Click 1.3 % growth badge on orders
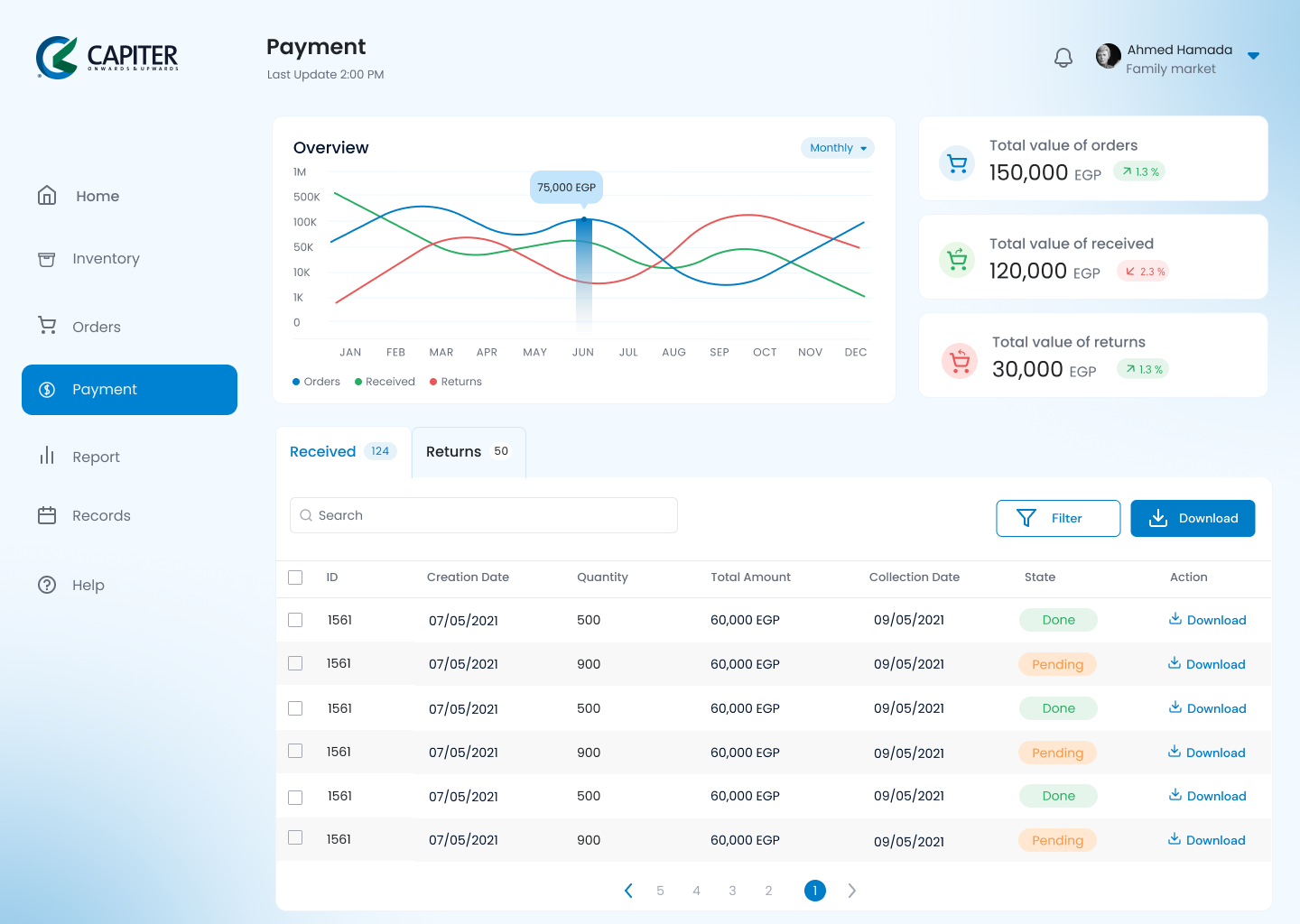 [1139, 171]
